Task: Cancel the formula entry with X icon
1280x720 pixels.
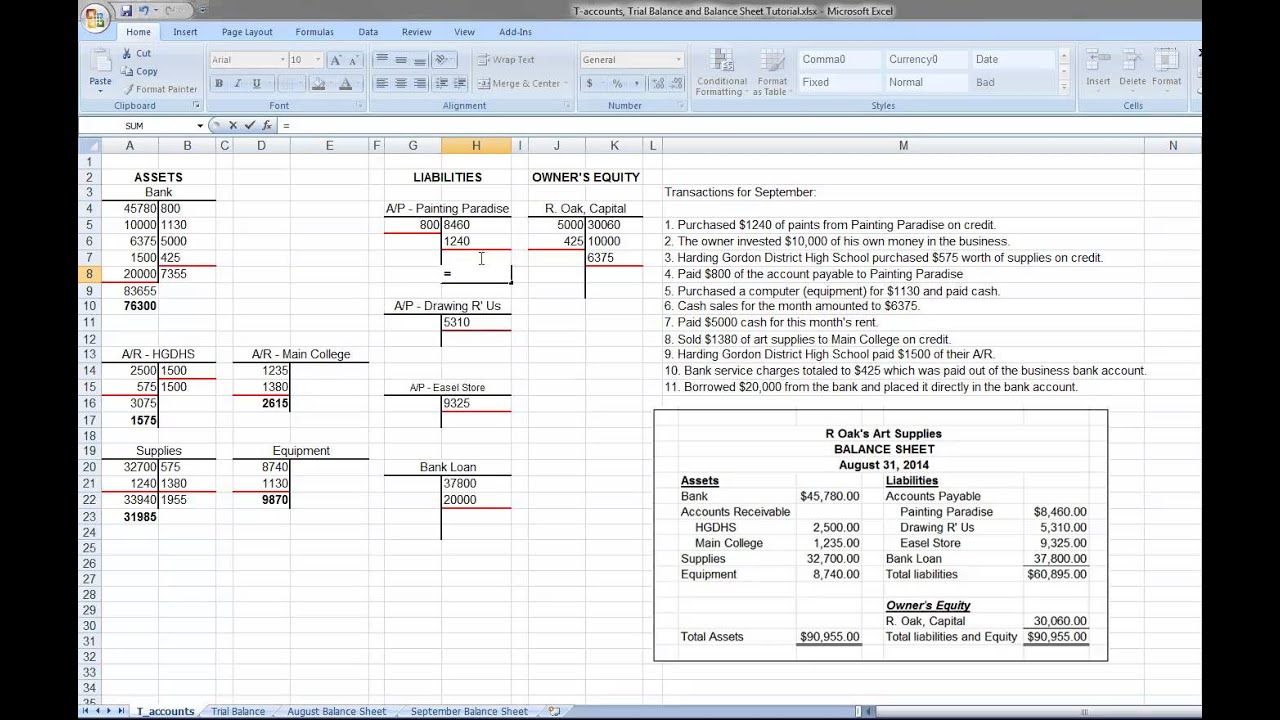Action: [233, 126]
